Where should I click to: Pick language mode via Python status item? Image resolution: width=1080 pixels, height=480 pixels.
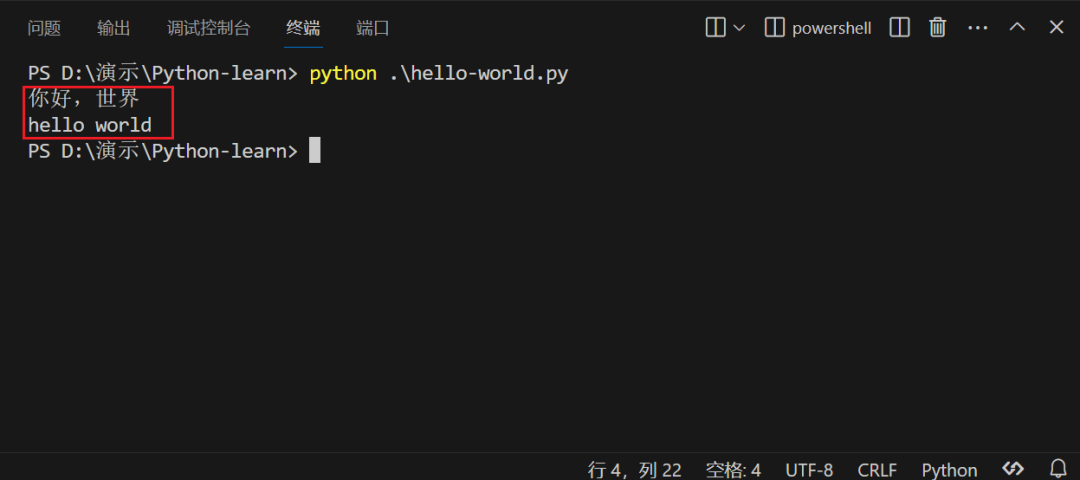point(949,469)
